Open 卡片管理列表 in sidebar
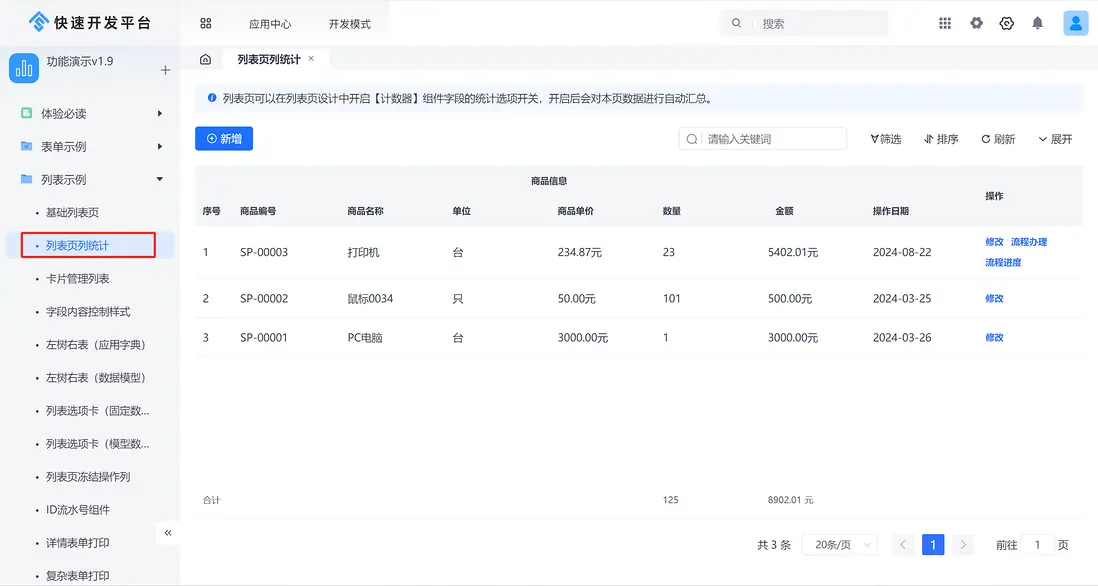This screenshot has height=586, width=1098. (x=77, y=279)
